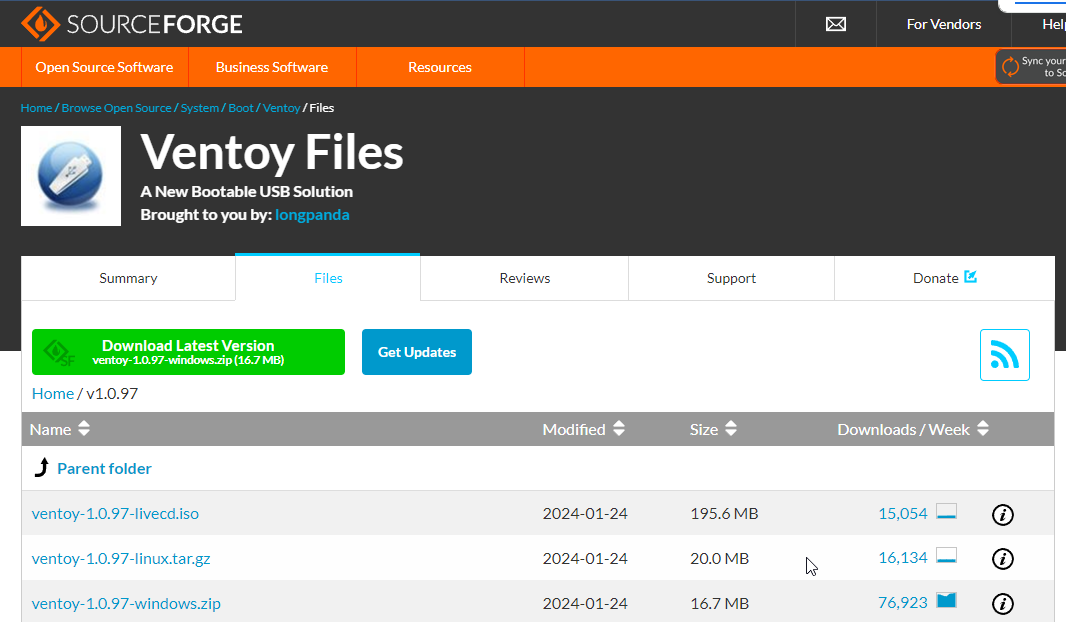Click download stats chart icon for livecd.iso

946,511
